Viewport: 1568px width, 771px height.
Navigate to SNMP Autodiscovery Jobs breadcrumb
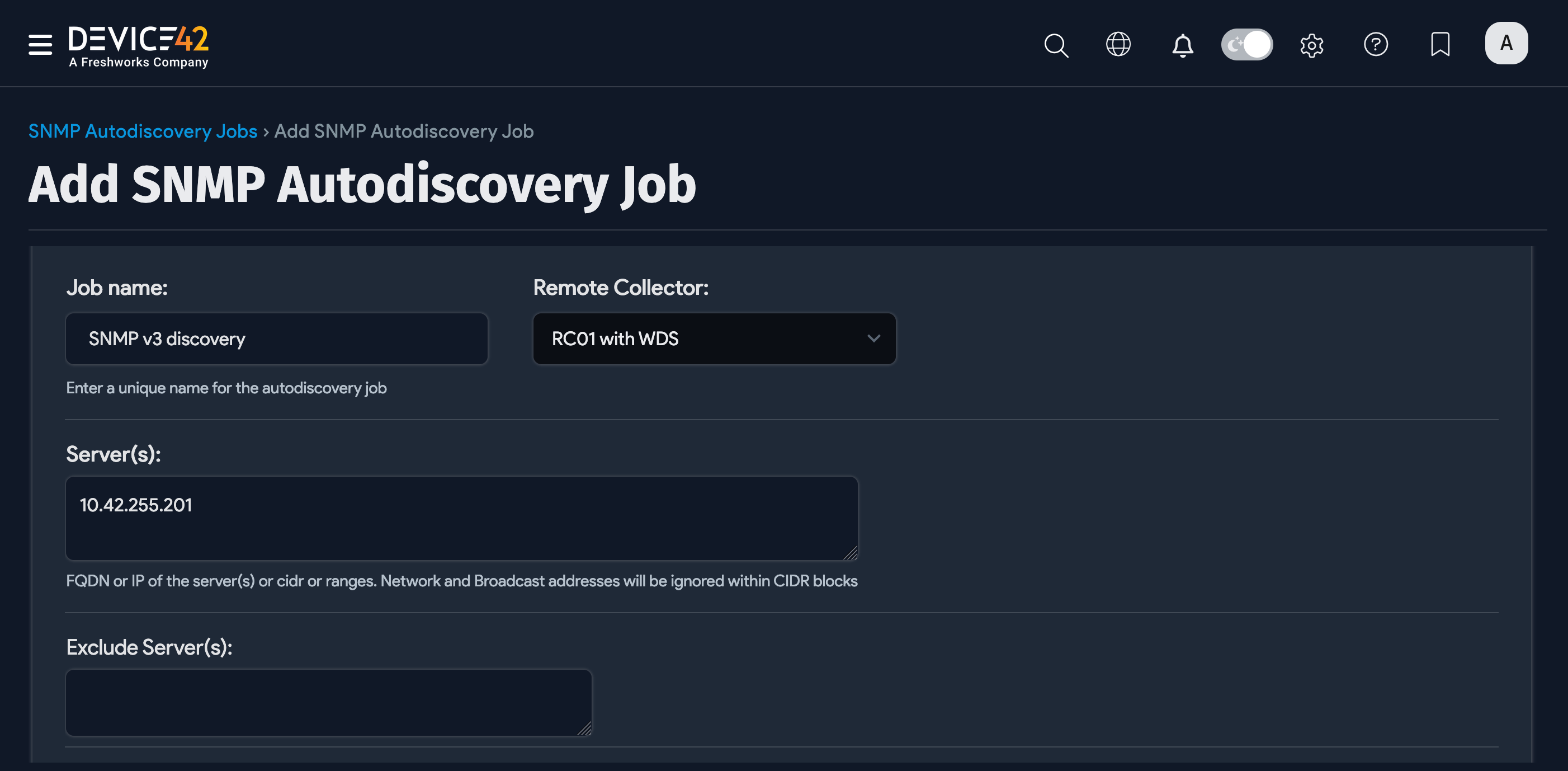coord(143,131)
